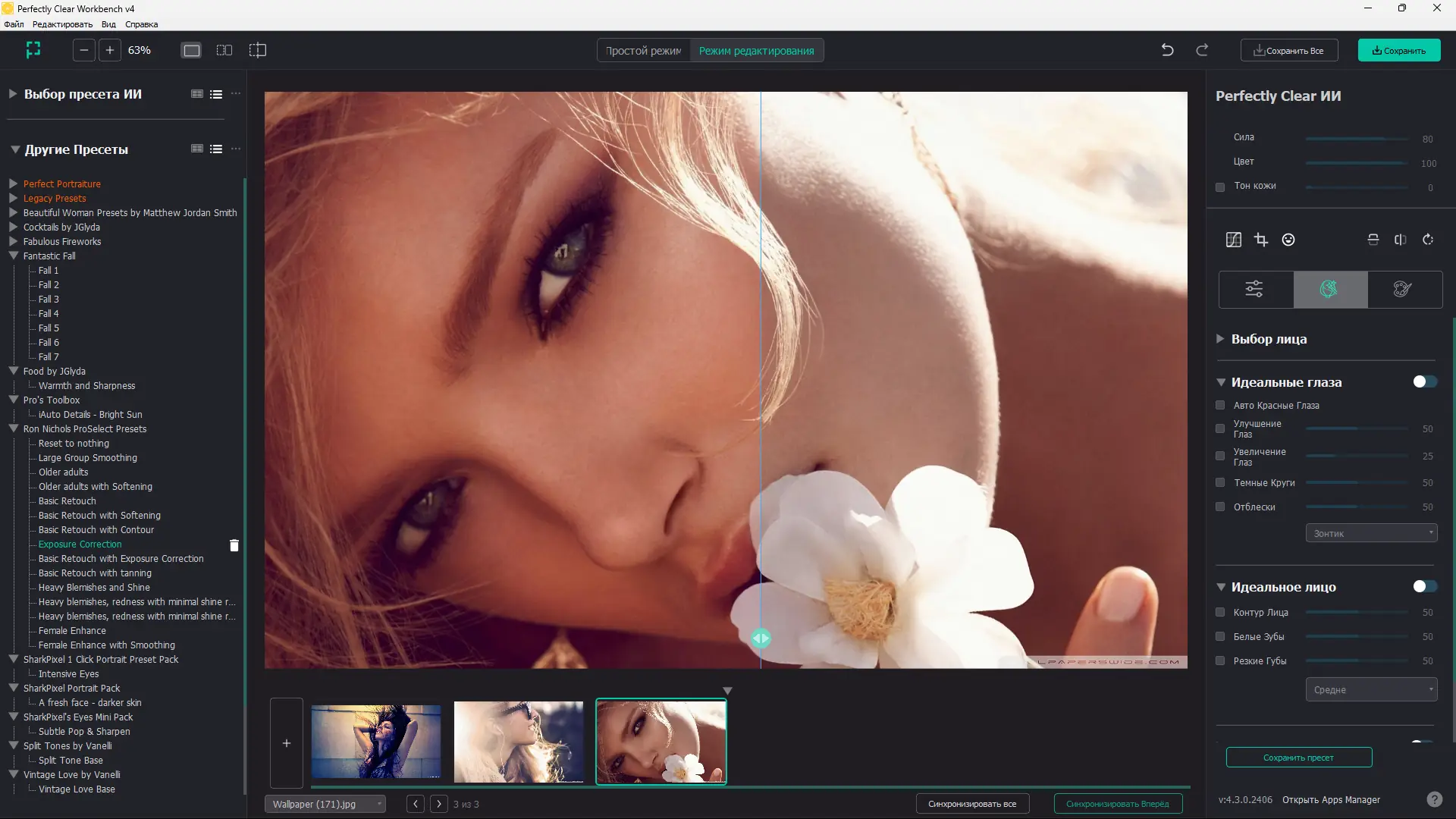Open the histogram panel icon

click(1234, 240)
